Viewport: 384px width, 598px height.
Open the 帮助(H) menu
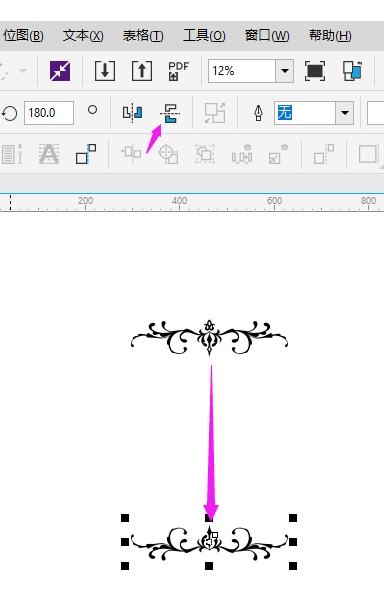(330, 35)
